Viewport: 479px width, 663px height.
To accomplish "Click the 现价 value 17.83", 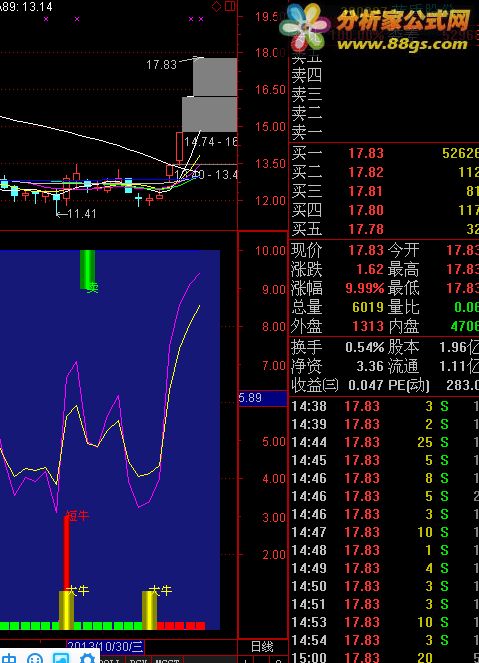I will click(x=366, y=250).
